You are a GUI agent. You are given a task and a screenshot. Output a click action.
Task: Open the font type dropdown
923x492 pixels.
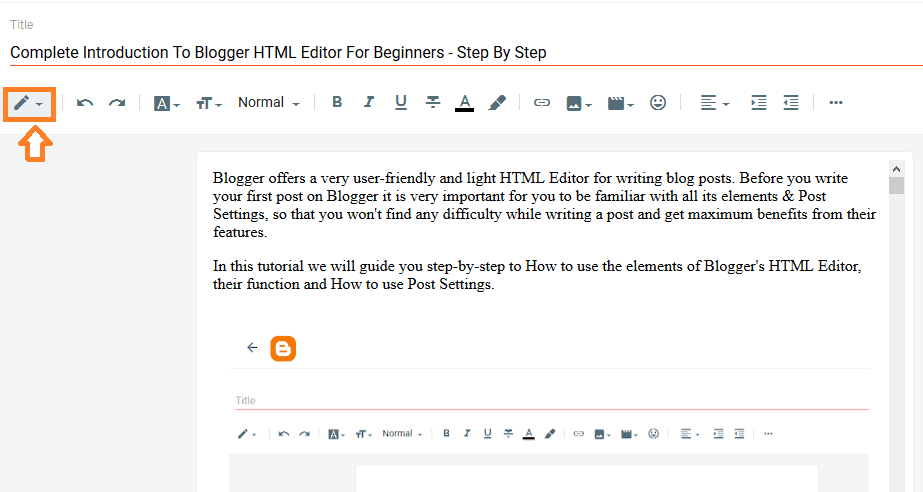coord(167,104)
